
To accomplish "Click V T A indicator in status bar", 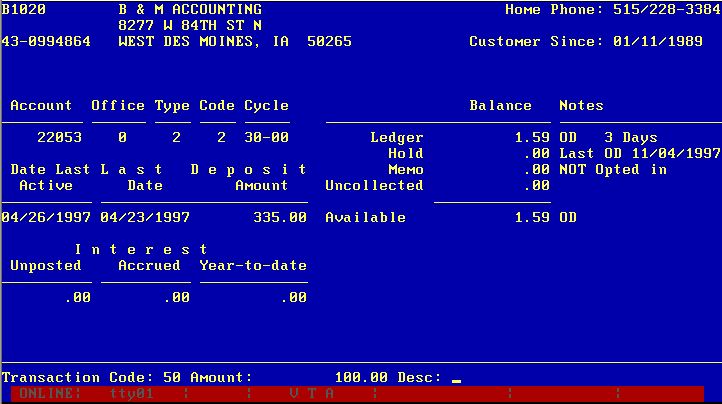I will point(312,393).
